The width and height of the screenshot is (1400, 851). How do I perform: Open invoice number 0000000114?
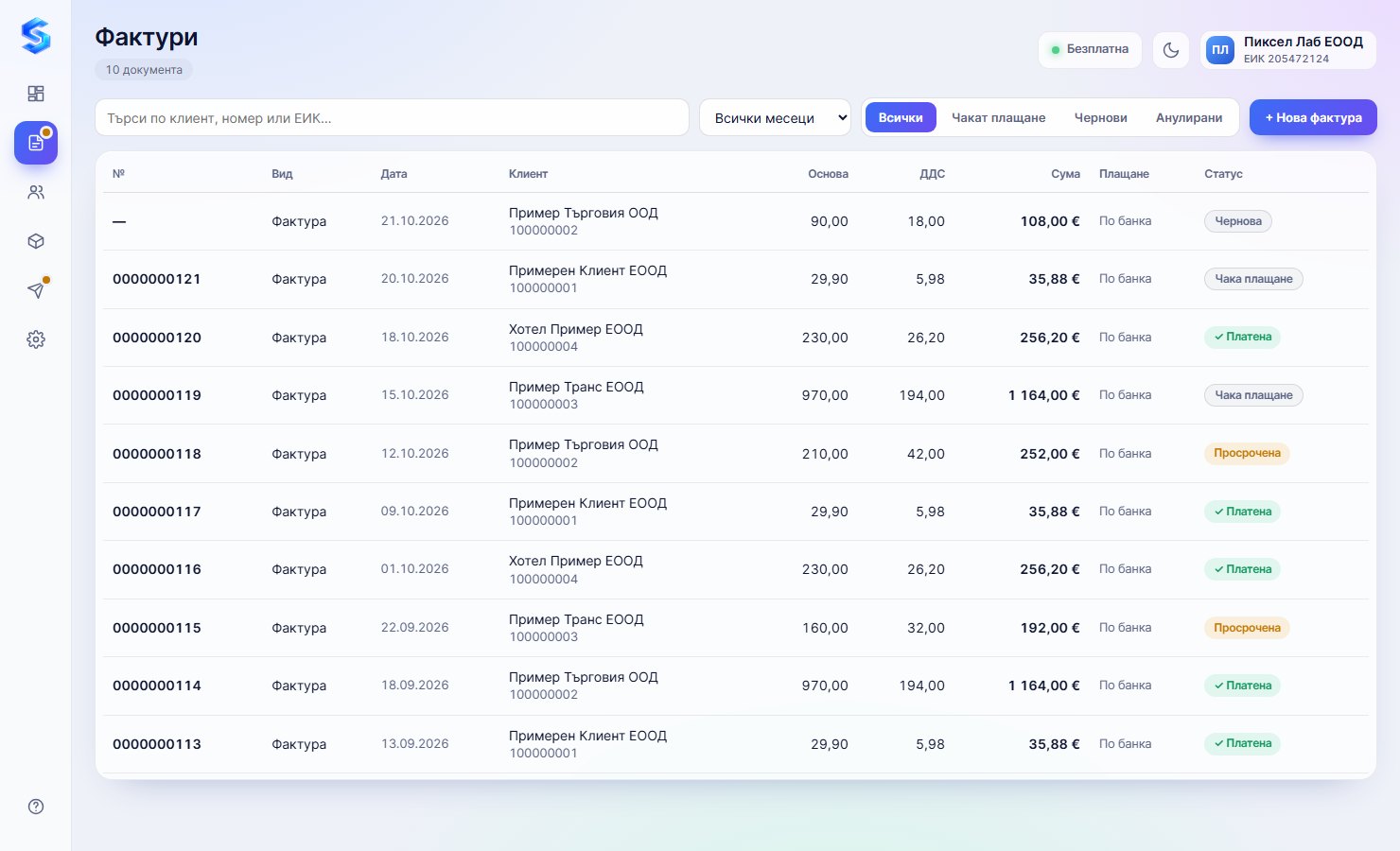(157, 686)
